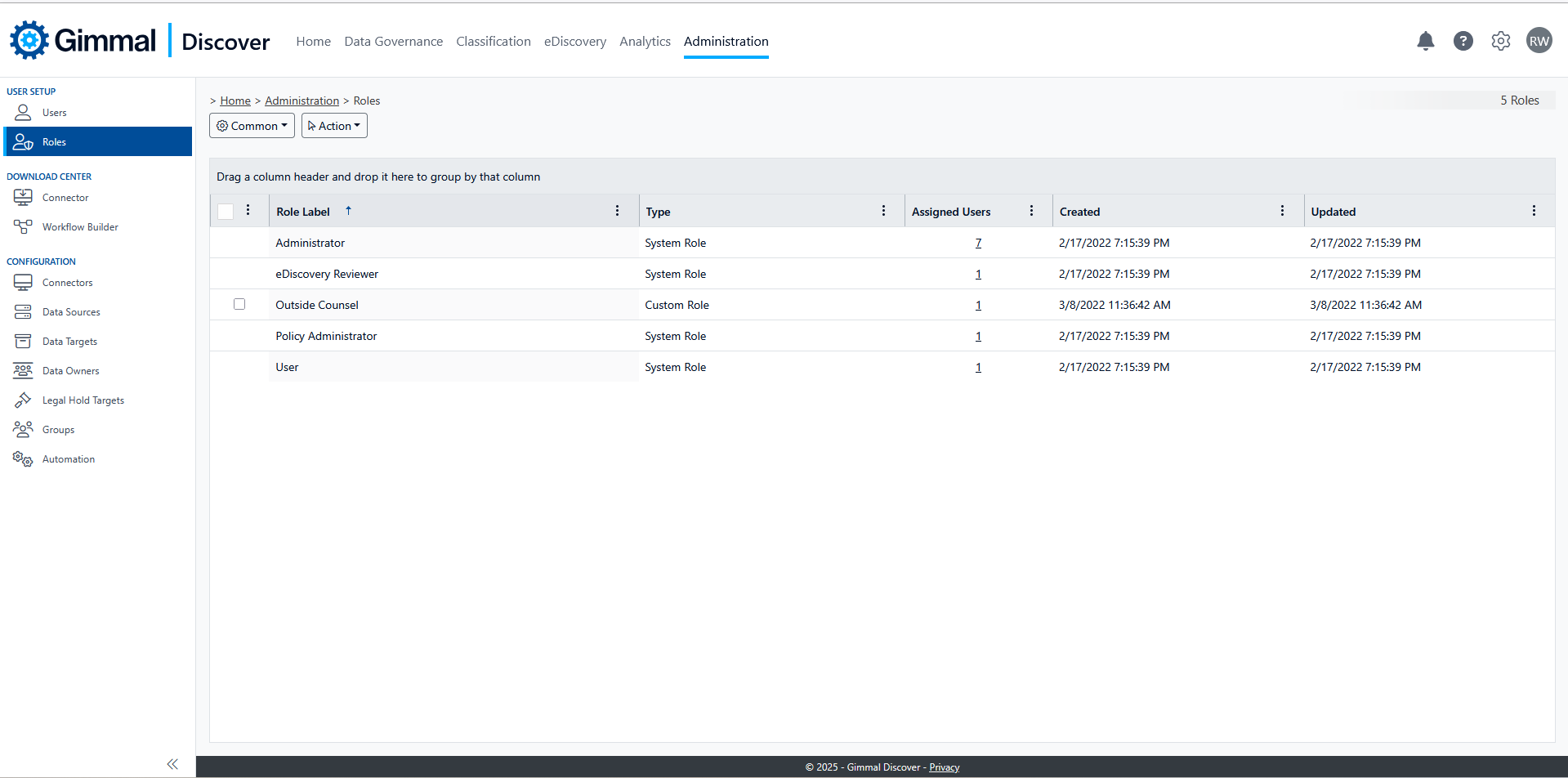Go to Legal Hold Targets in sidebar
Screen dimensions: 1568x778
coord(83,400)
